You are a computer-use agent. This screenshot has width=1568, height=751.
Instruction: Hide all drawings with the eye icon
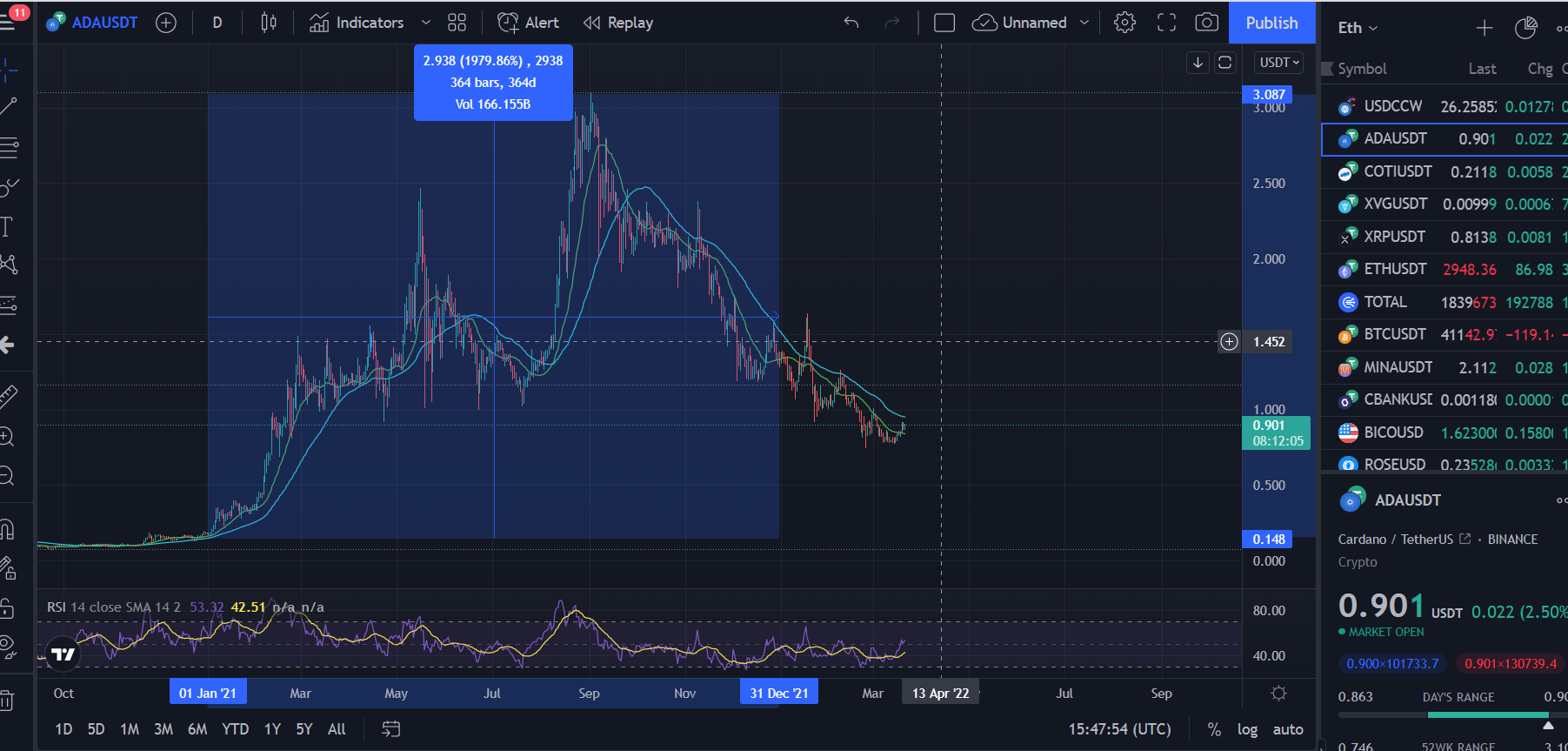tap(8, 646)
